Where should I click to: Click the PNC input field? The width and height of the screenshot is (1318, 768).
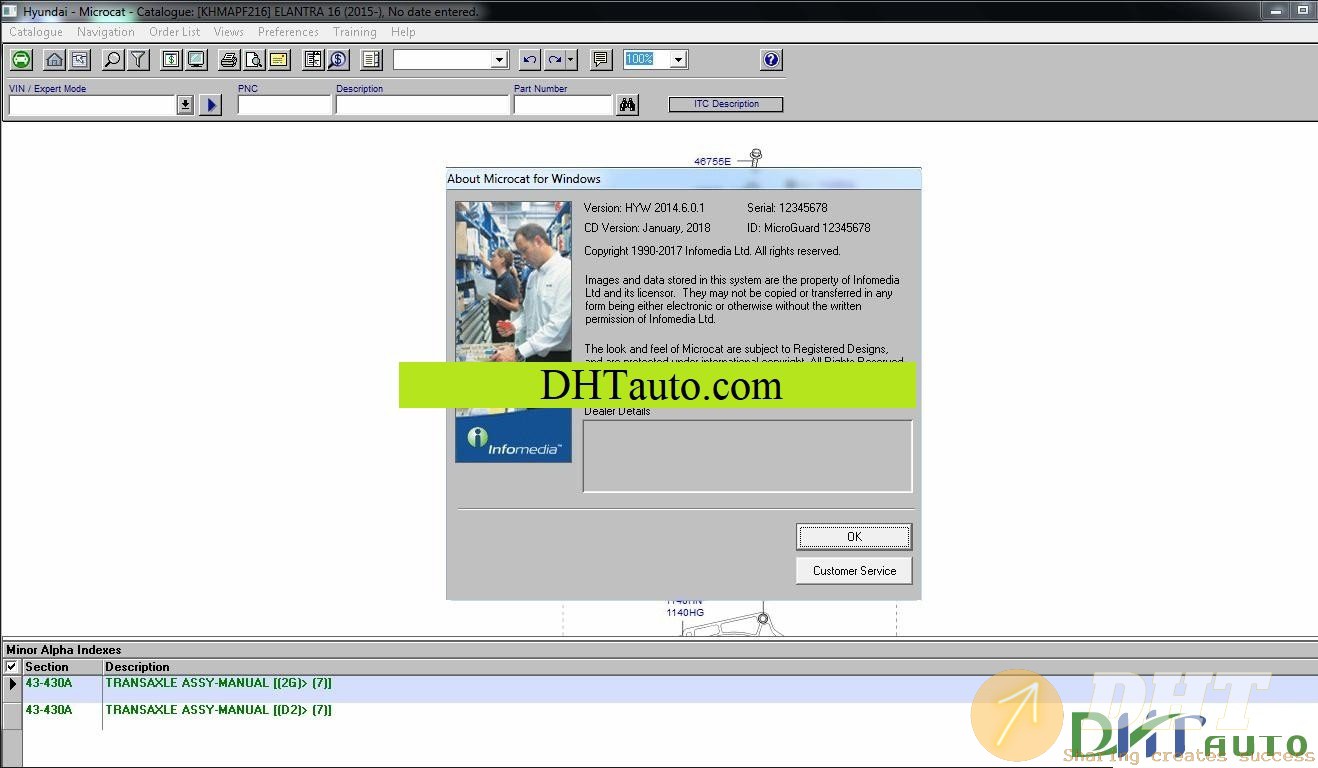coord(285,105)
